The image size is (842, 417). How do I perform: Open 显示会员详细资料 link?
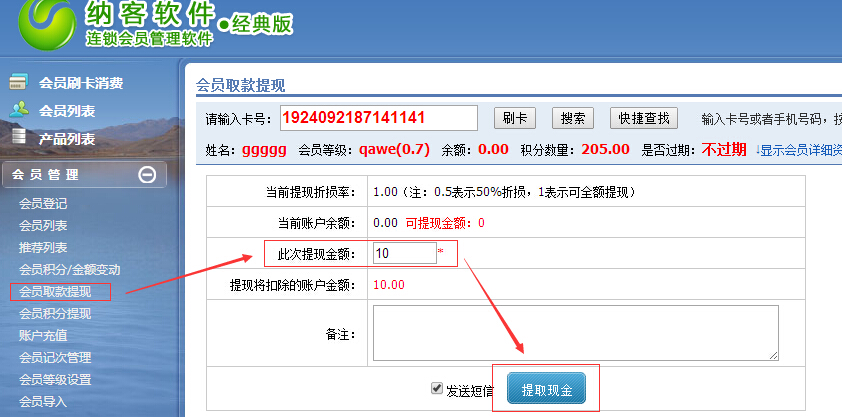click(x=800, y=150)
